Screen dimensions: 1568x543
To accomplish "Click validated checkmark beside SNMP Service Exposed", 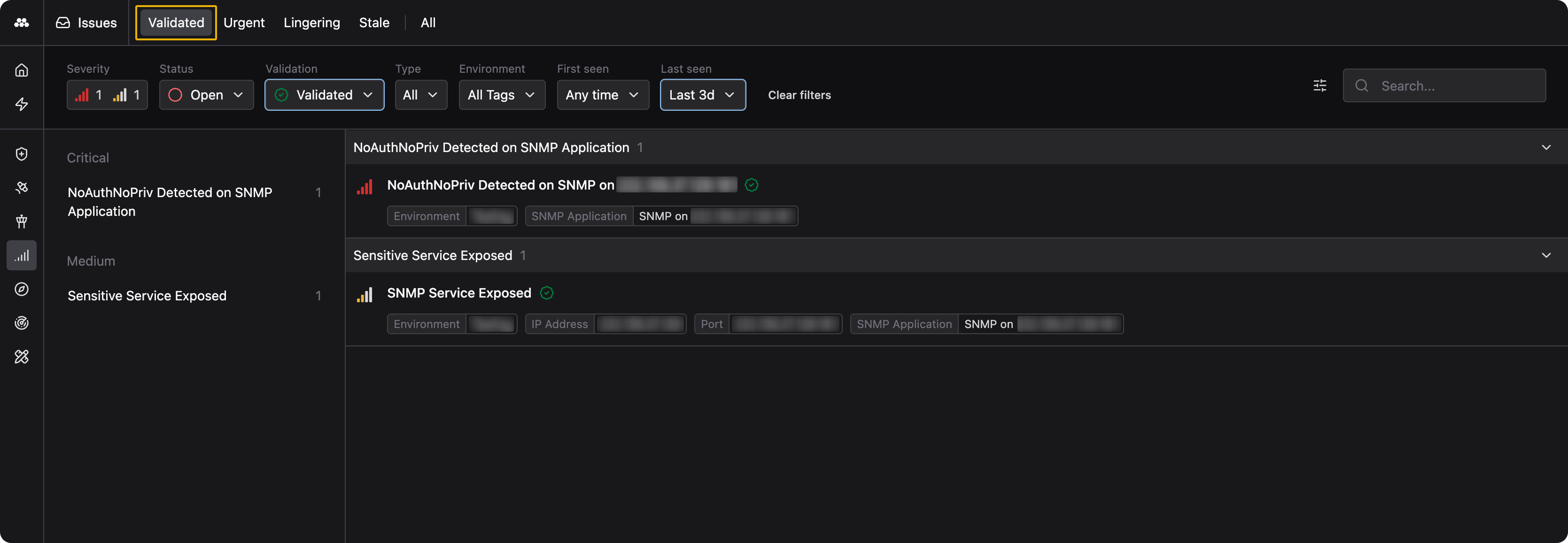I will (547, 293).
